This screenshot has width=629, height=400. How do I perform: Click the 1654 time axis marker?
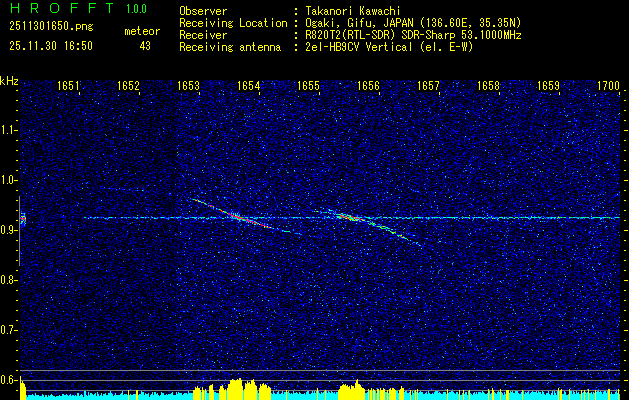[x=248, y=86]
